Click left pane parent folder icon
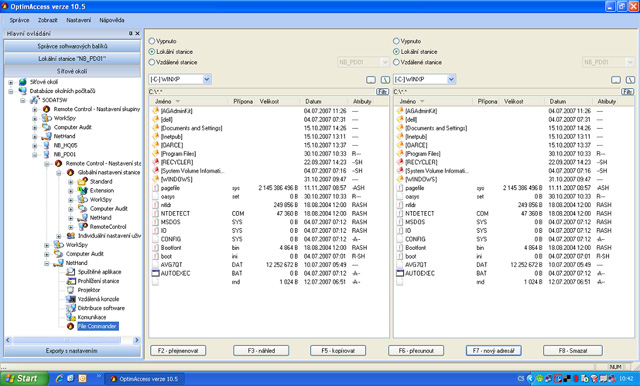 [x=371, y=80]
